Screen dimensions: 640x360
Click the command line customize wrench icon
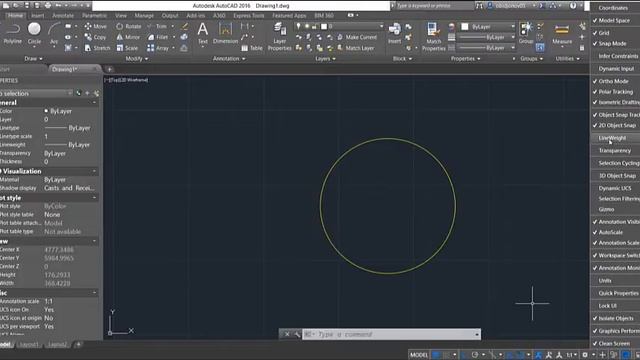click(297, 334)
